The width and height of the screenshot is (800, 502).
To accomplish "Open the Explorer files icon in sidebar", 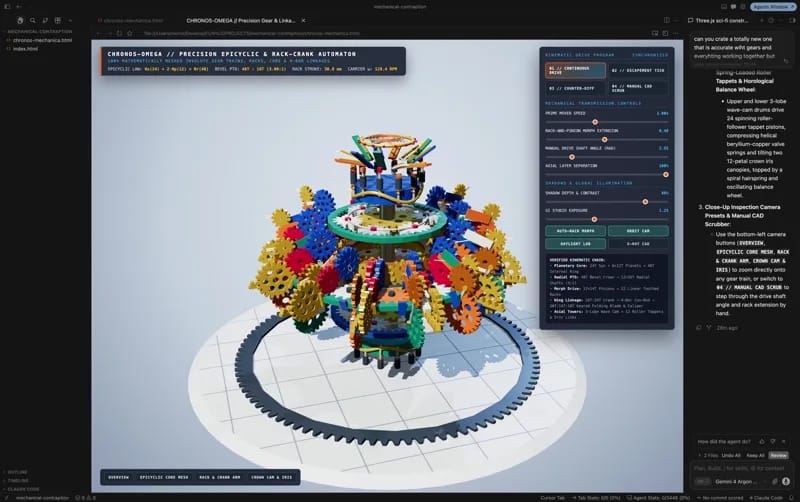I will 20,20.
